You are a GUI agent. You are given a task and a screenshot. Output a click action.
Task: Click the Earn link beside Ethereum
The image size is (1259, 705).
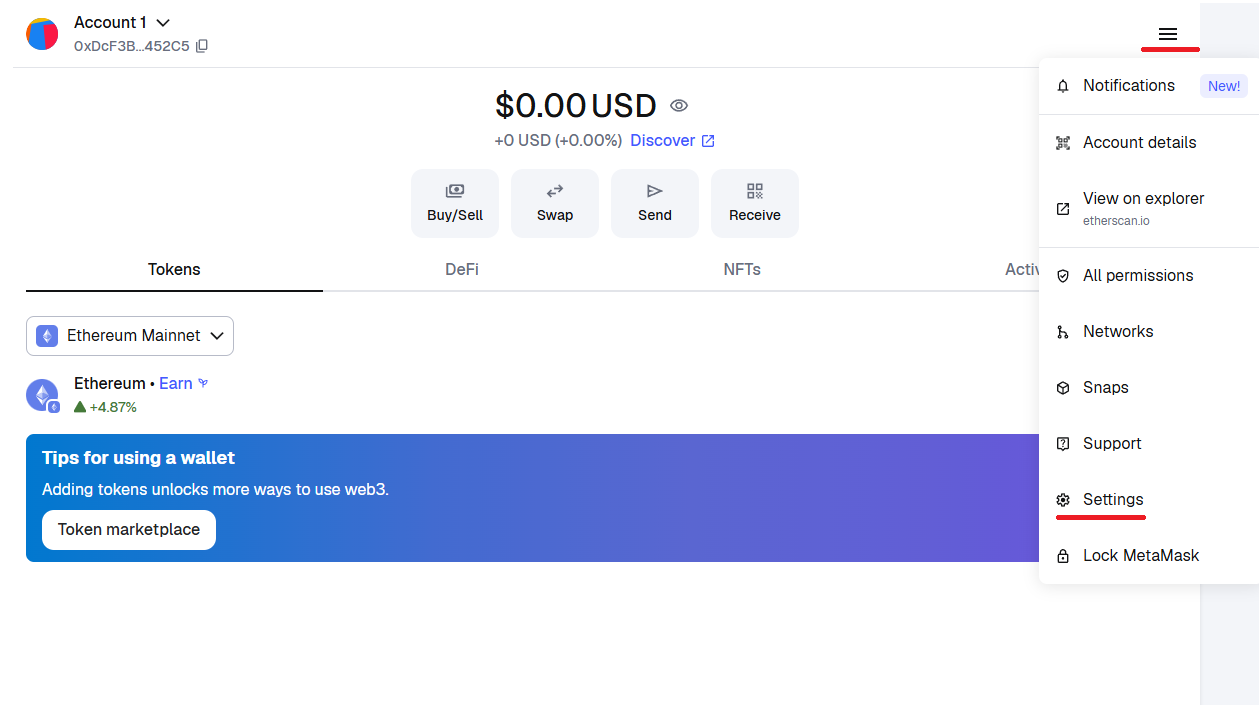tap(176, 384)
